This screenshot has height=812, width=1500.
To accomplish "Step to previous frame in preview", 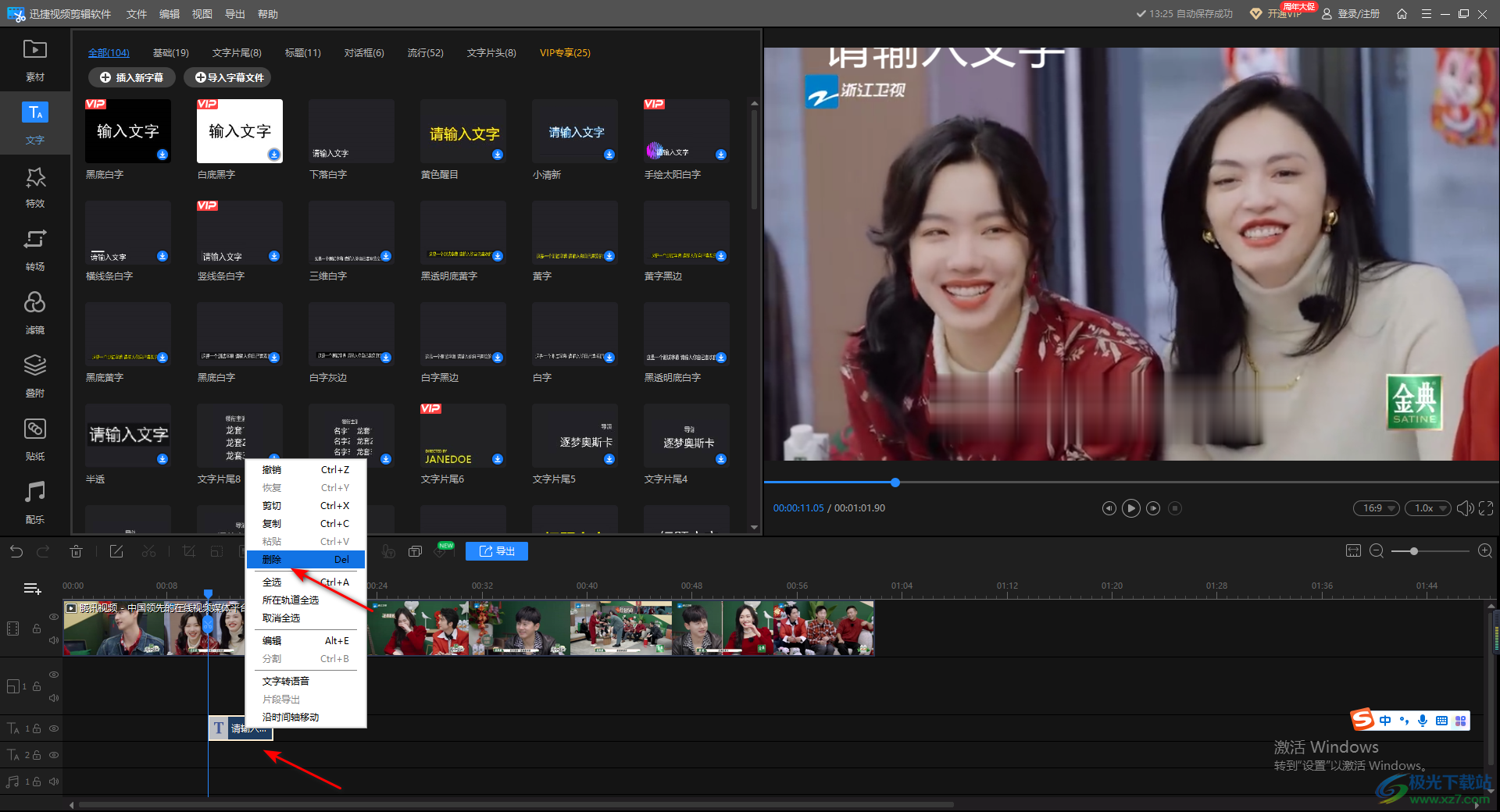I will click(x=1109, y=508).
